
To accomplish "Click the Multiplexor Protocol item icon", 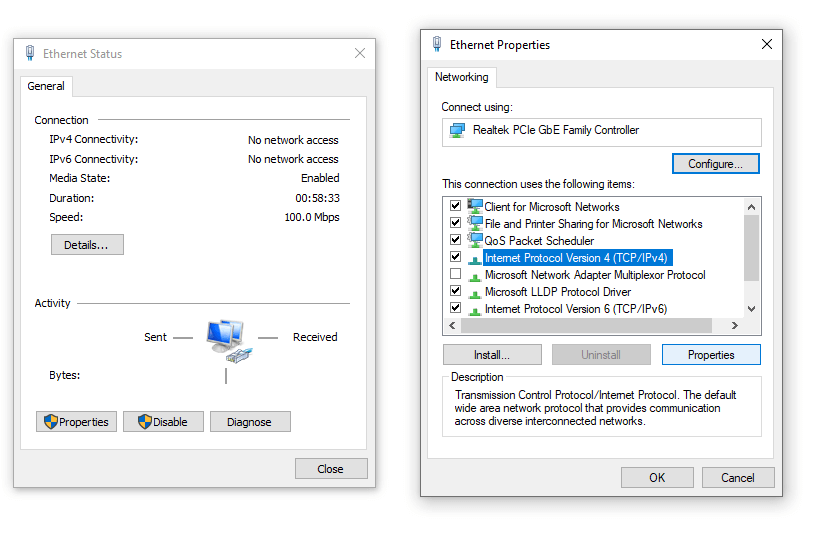I will click(475, 276).
